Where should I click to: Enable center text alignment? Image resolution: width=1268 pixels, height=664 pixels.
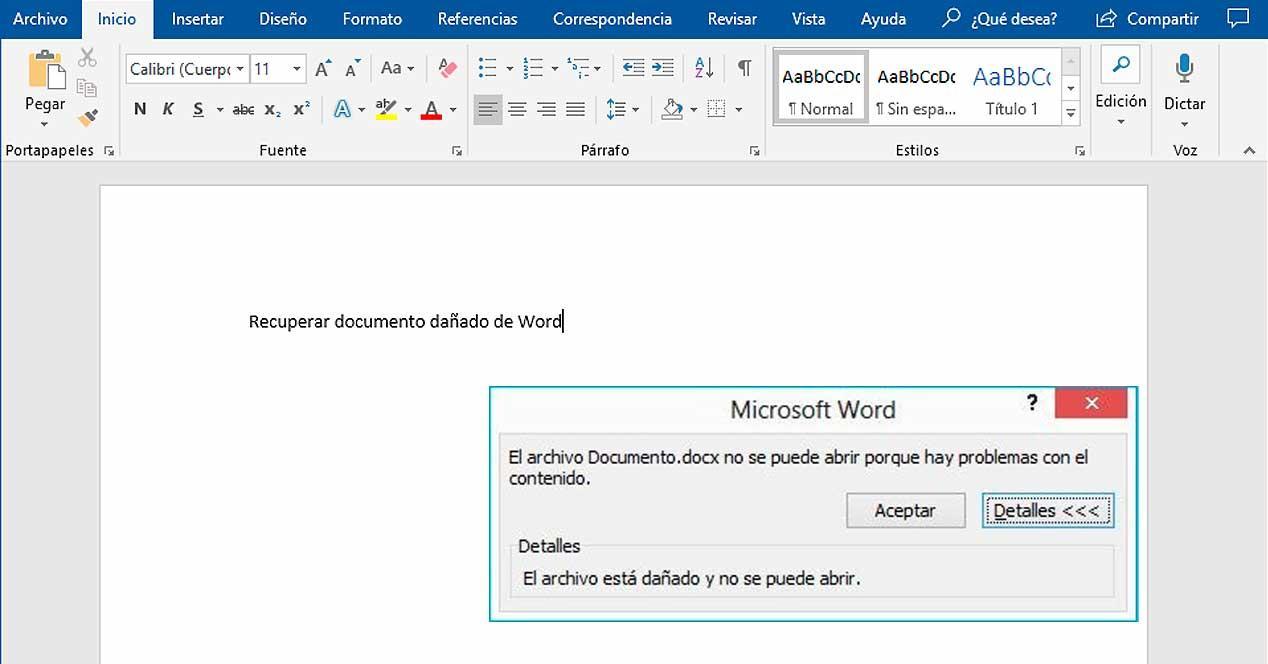[x=517, y=109]
